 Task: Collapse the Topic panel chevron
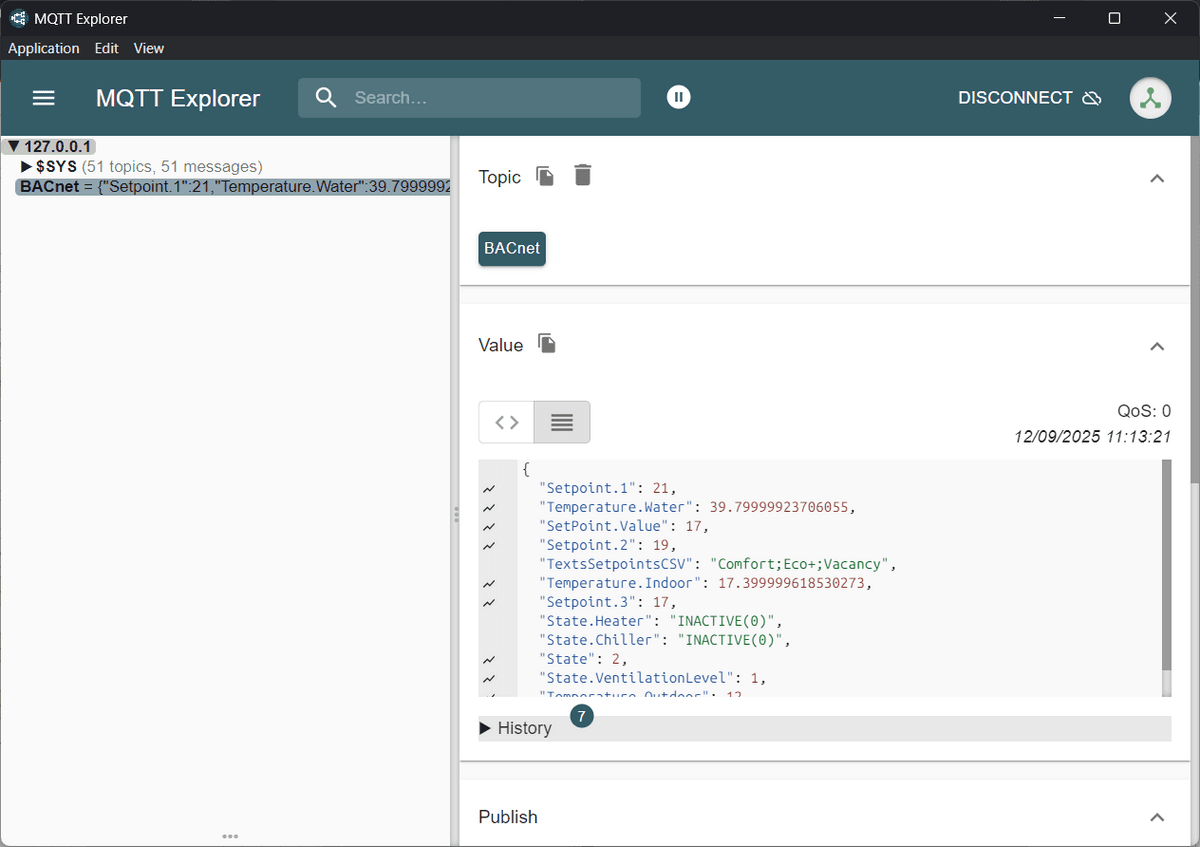point(1157,178)
